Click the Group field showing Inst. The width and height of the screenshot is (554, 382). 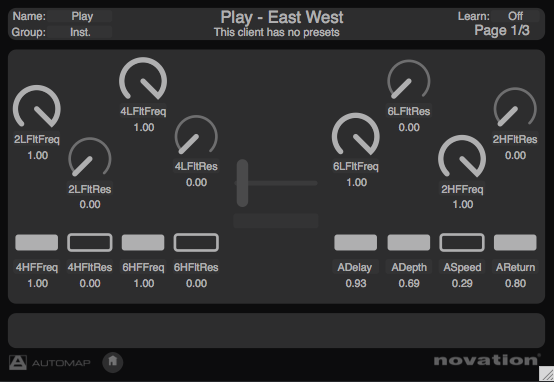click(80, 32)
